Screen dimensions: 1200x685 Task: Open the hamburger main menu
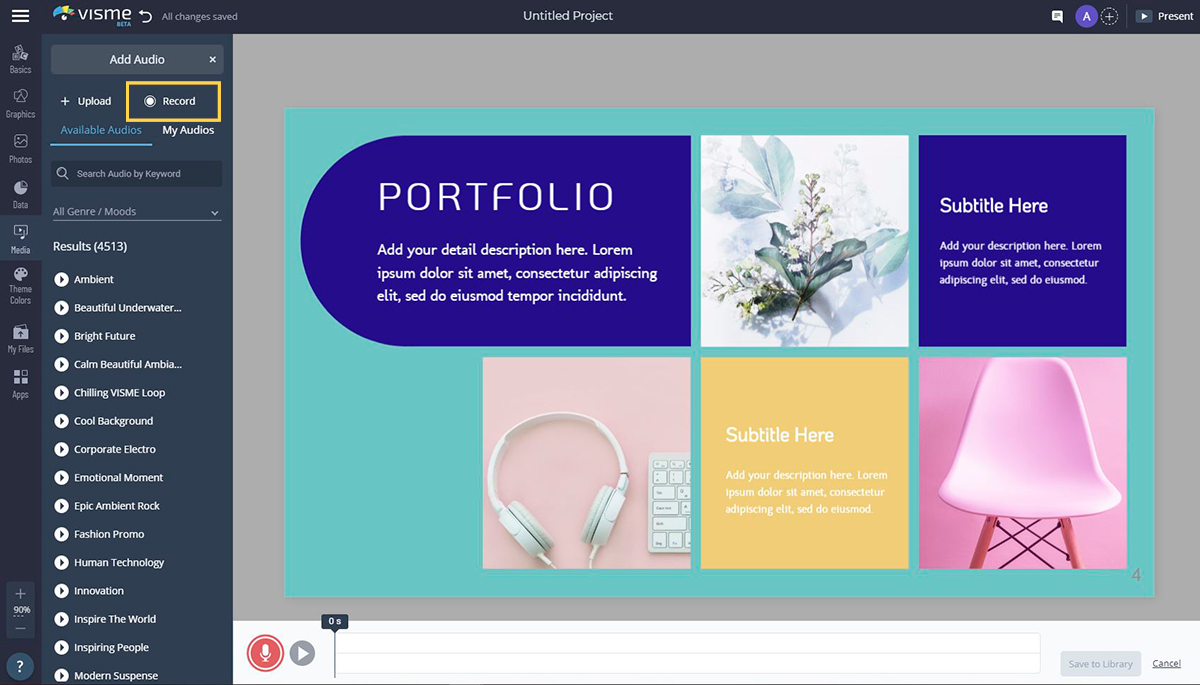(20, 16)
